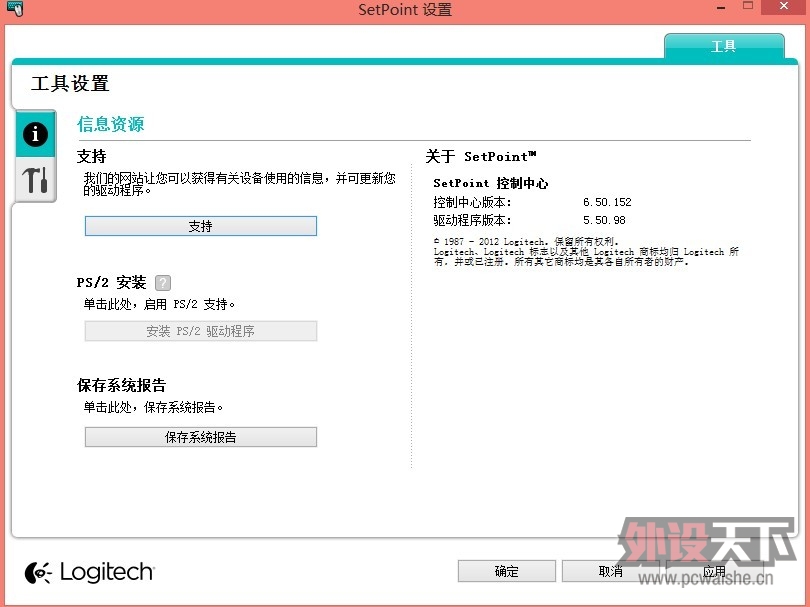Screen dimensions: 810x607
Task: Click driver version value 5.50.98
Action: pyautogui.click(x=604, y=220)
